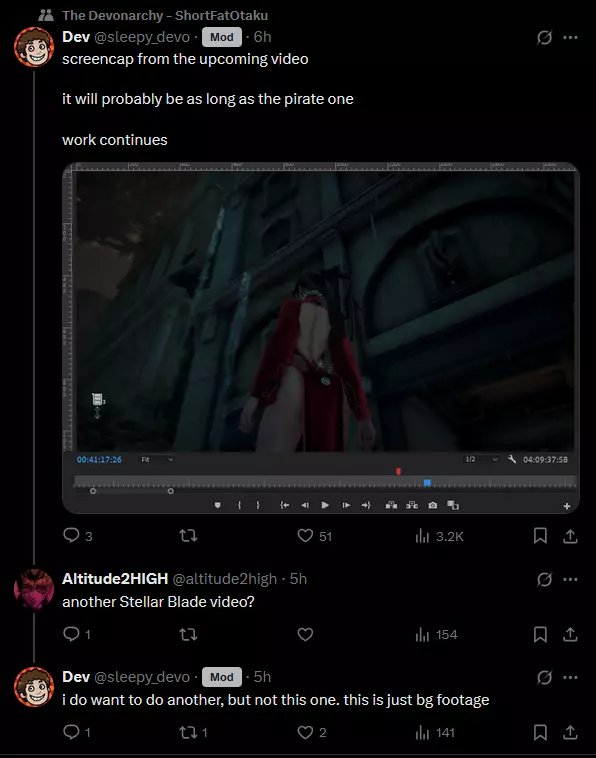The height and width of the screenshot is (758, 596).
Task: Open The Devonarchy - ShortFatOtaku community link
Action: pos(165,15)
